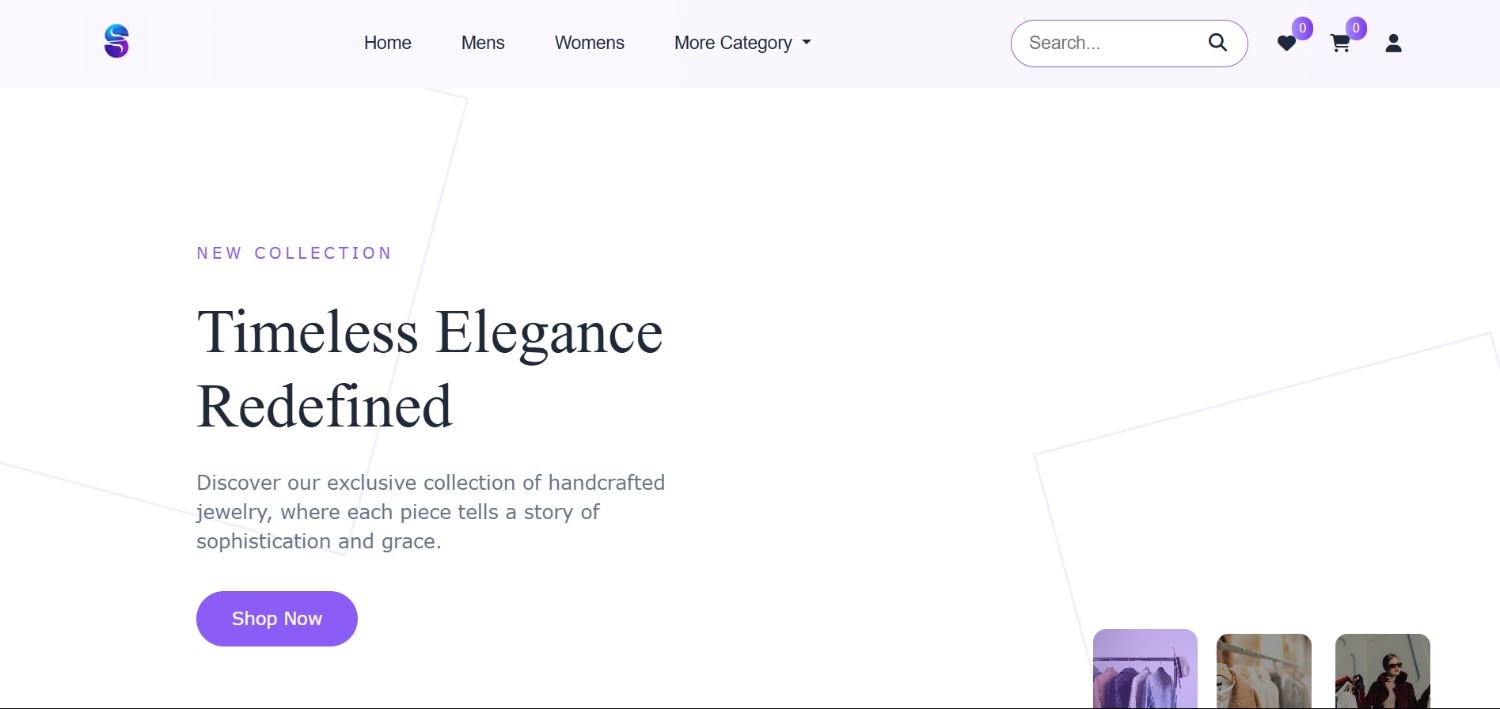Image resolution: width=1500 pixels, height=709 pixels.
Task: Open the Womens category page
Action: pos(589,43)
